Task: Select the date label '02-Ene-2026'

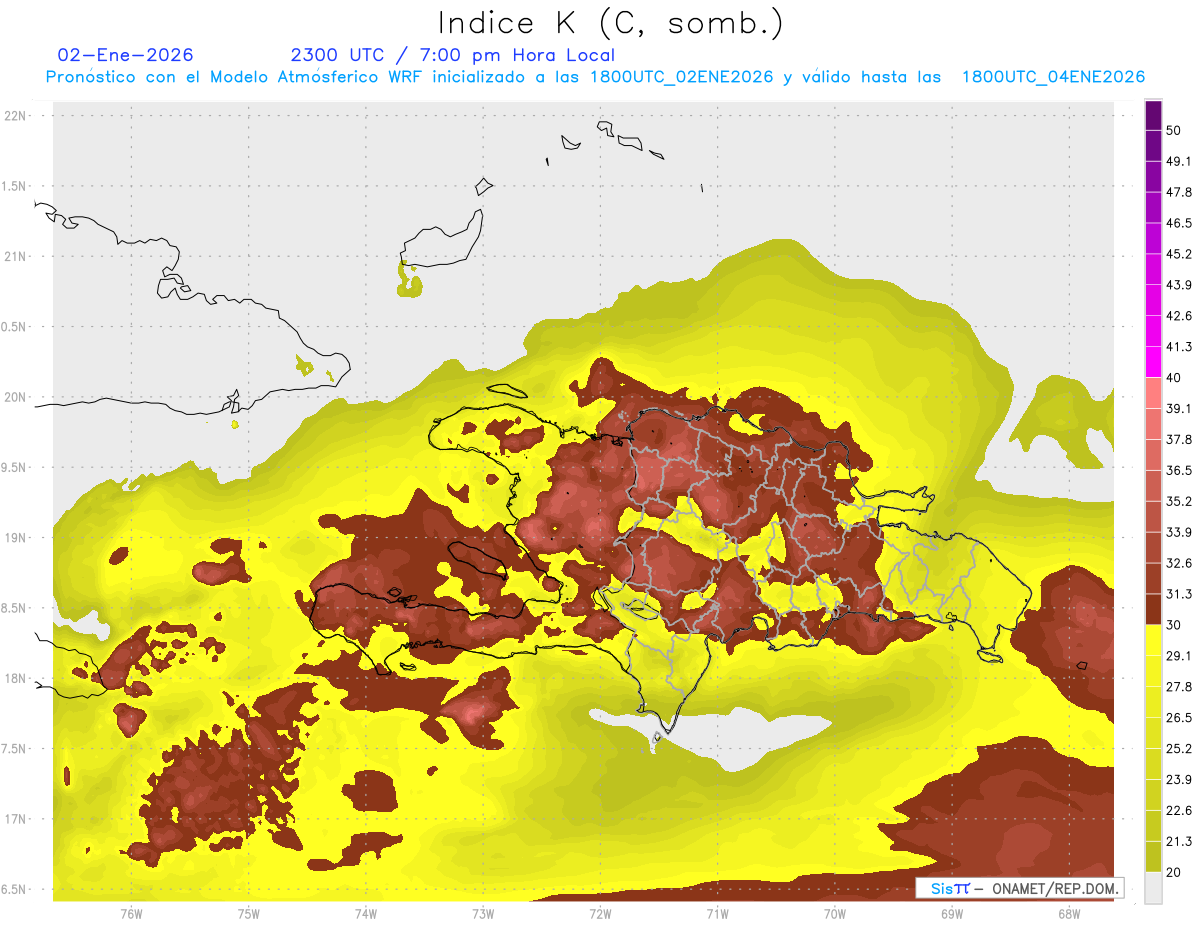Action: [126, 55]
